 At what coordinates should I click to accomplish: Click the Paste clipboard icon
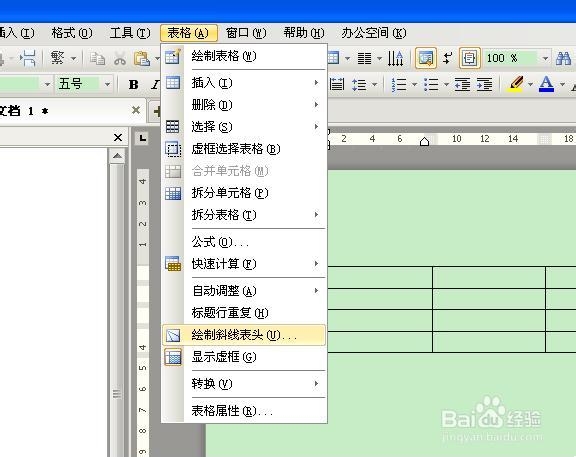[x=142, y=58]
